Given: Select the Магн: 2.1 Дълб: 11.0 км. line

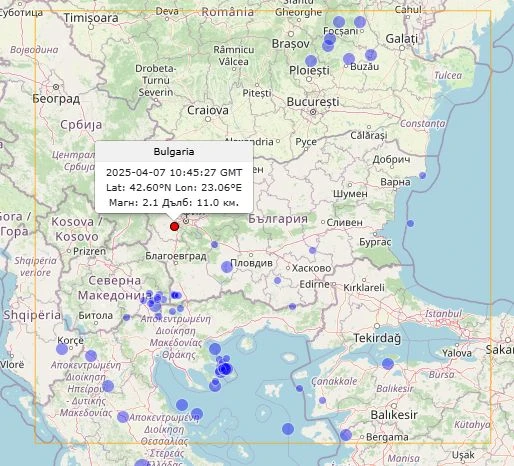Looking at the screenshot, I should pyautogui.click(x=174, y=203).
